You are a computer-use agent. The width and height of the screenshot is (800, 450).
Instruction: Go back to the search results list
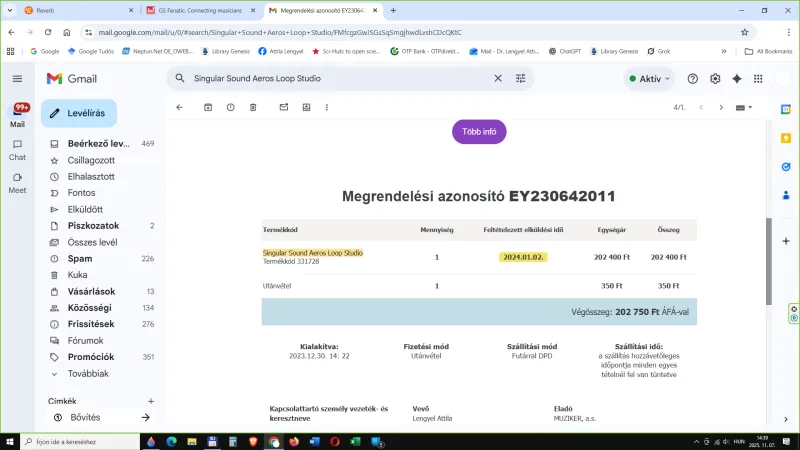pos(179,107)
